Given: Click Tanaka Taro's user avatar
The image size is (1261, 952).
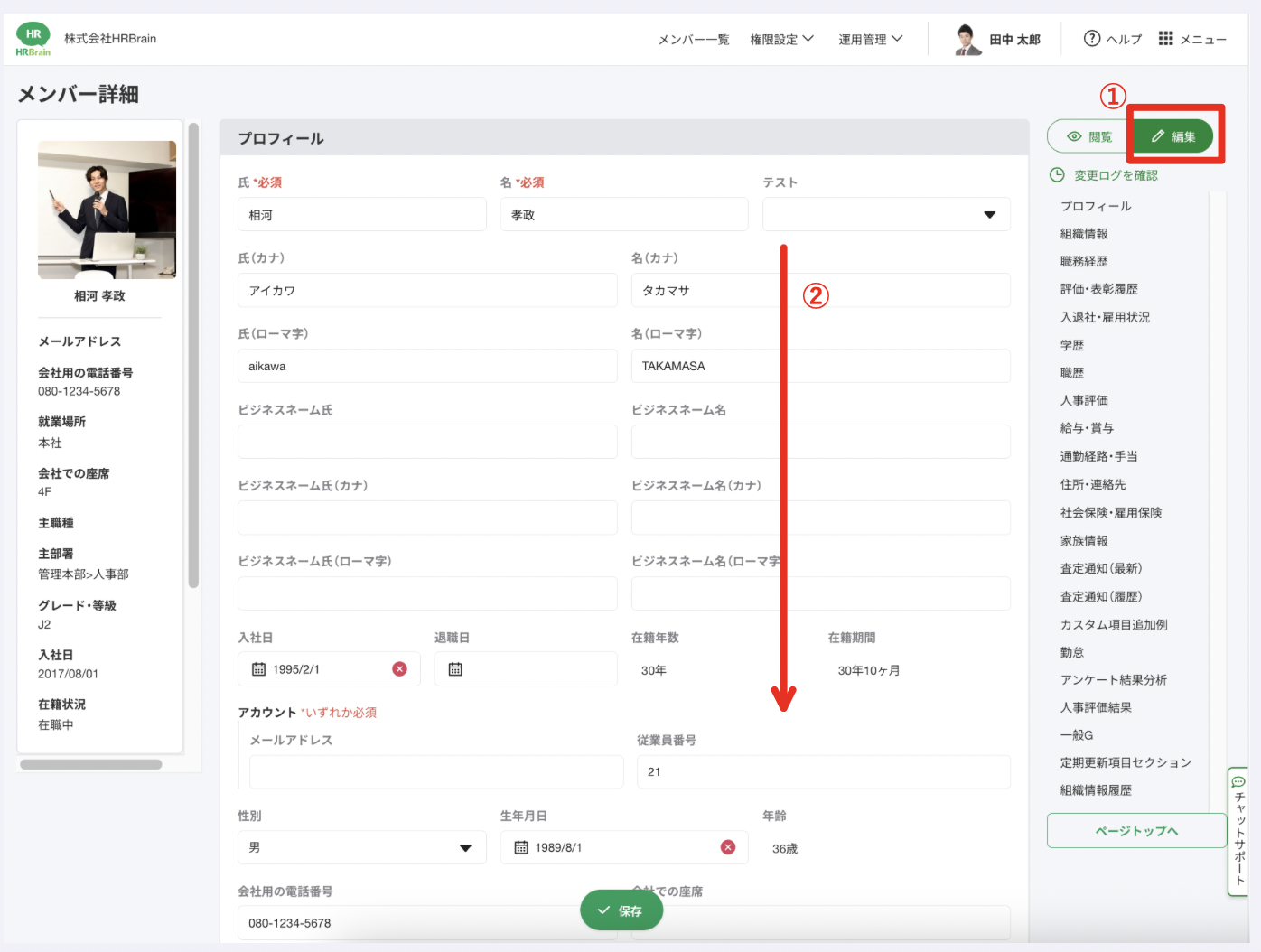Looking at the screenshot, I should 968,40.
